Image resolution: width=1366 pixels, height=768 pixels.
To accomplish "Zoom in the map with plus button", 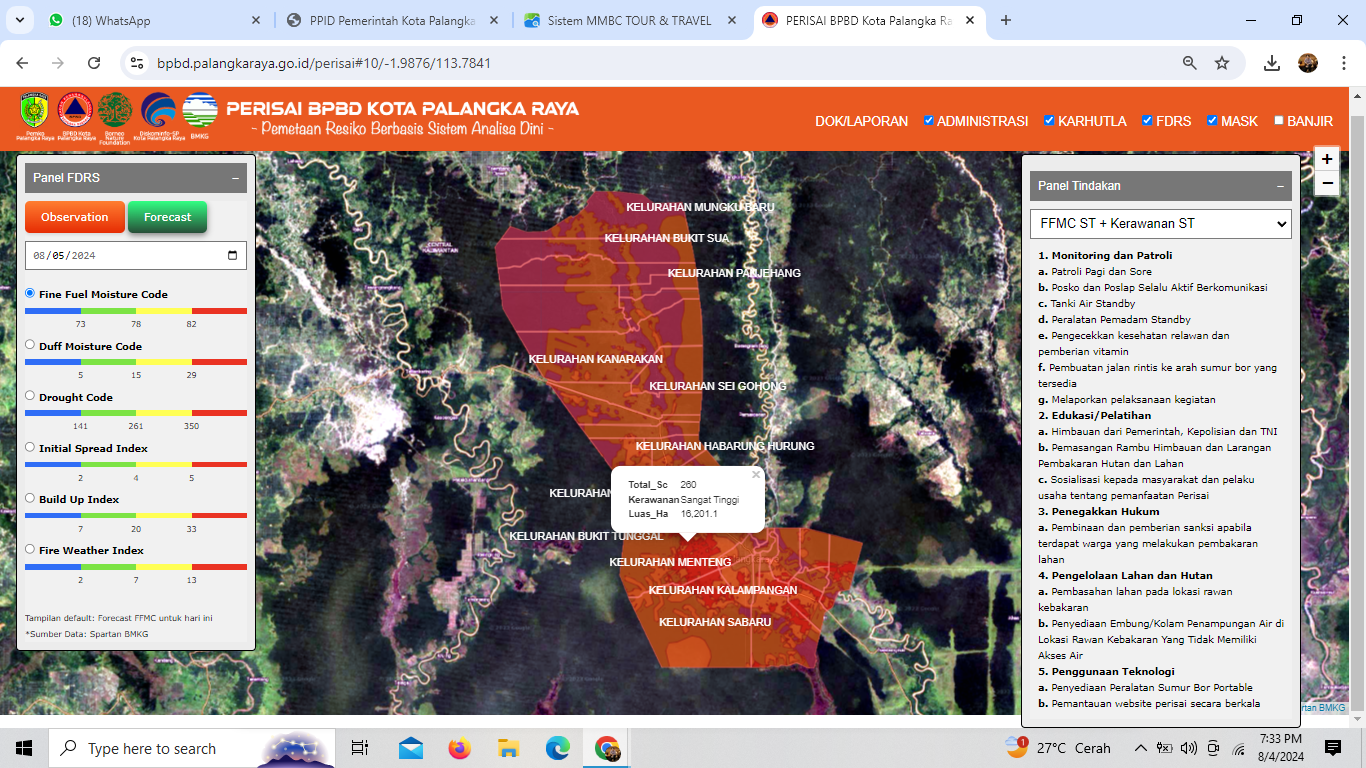I will coord(1327,160).
